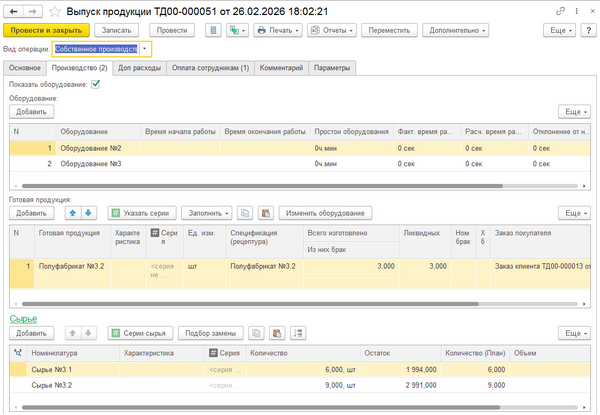Switch to the Основное tab
600x415 pixels.
pyautogui.click(x=25, y=67)
